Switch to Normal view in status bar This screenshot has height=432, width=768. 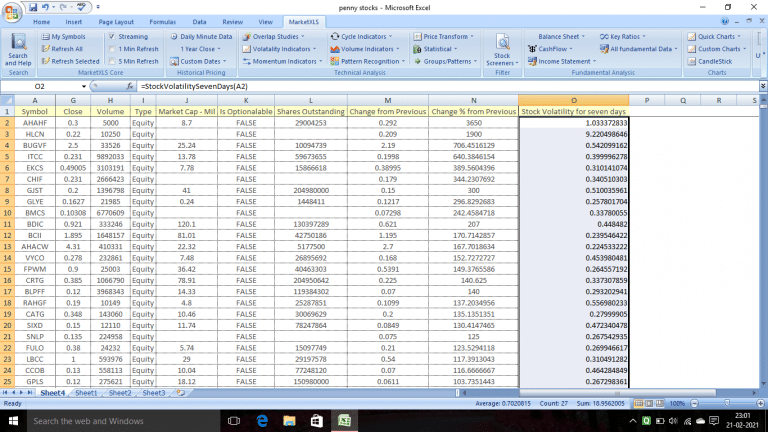(x=639, y=404)
